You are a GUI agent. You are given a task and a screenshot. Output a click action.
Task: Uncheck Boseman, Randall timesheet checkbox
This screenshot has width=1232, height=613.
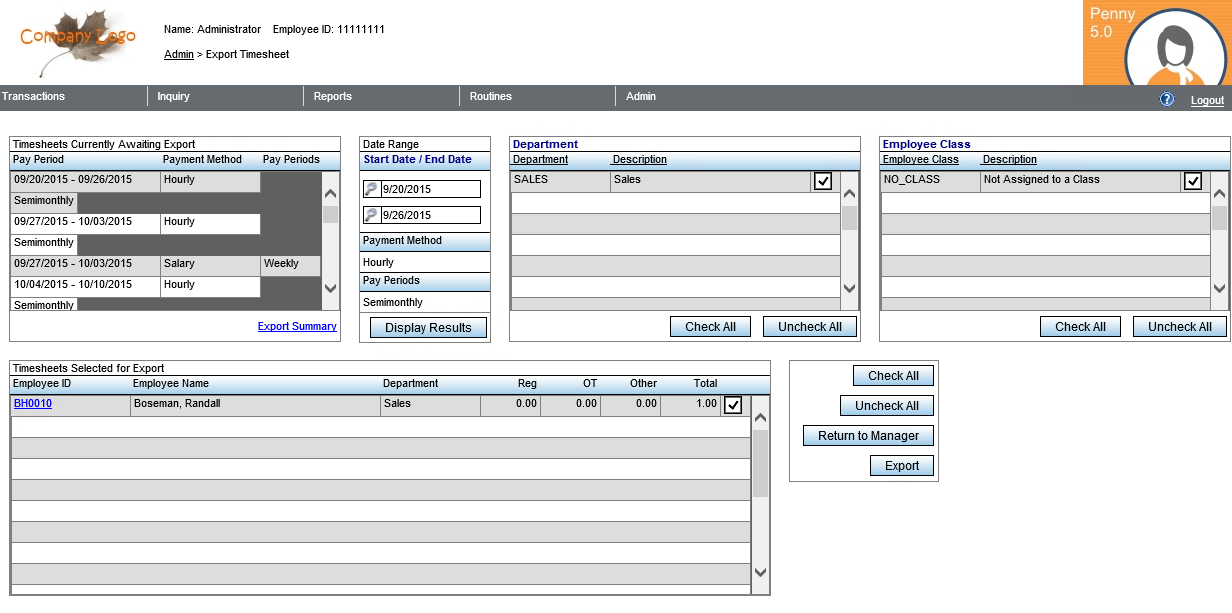tap(733, 405)
